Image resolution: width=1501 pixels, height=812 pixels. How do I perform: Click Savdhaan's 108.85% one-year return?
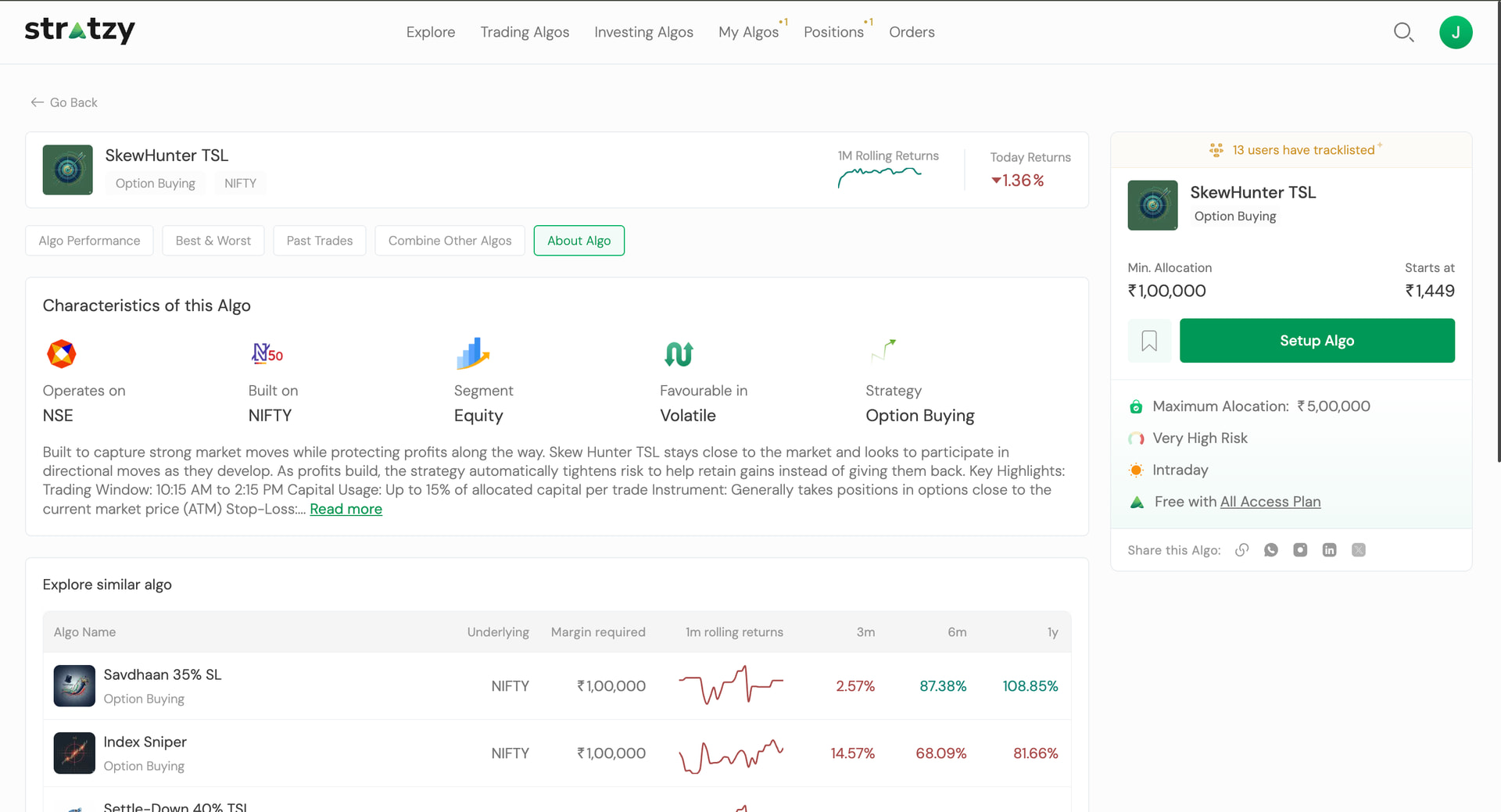(1030, 686)
